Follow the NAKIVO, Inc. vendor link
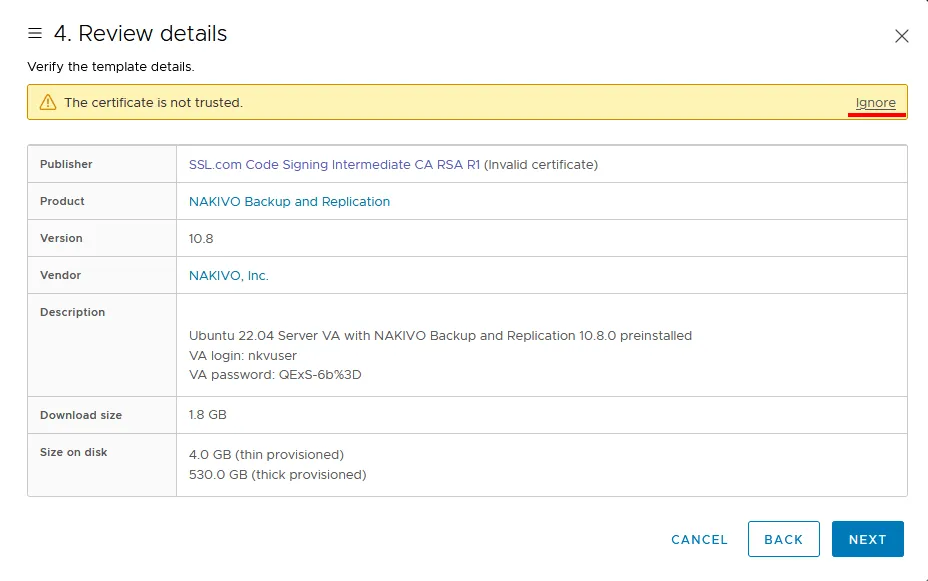The height and width of the screenshot is (581, 928). click(x=229, y=275)
